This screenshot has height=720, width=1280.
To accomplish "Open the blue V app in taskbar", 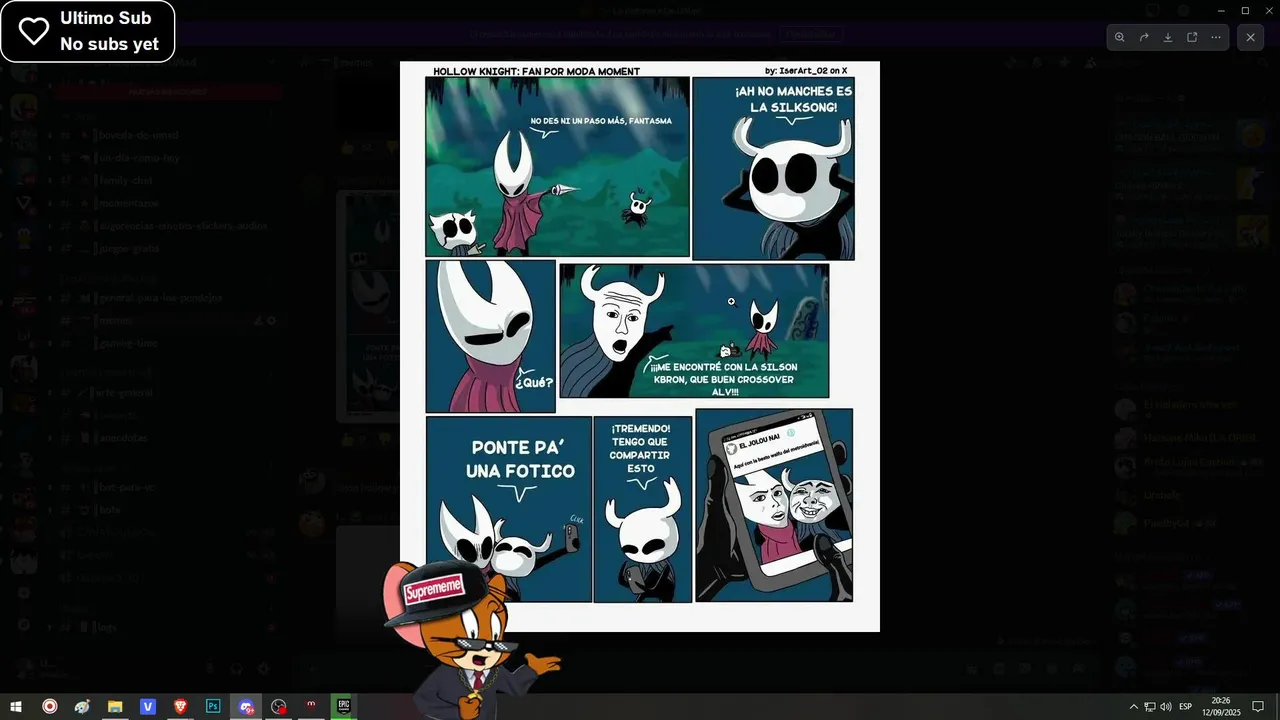I will (148, 706).
